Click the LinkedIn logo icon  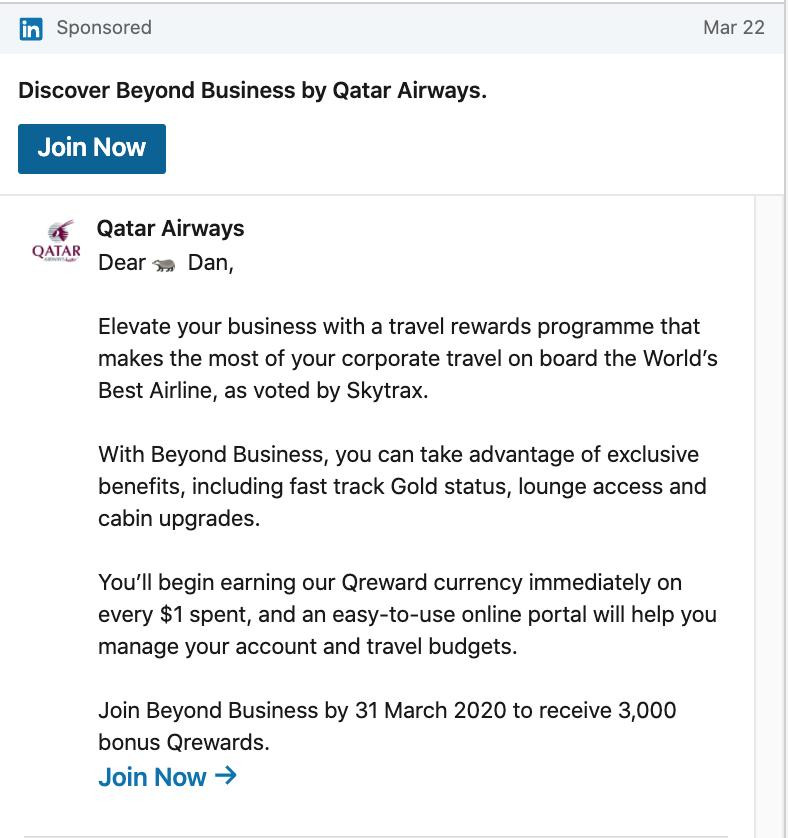[x=31, y=29]
